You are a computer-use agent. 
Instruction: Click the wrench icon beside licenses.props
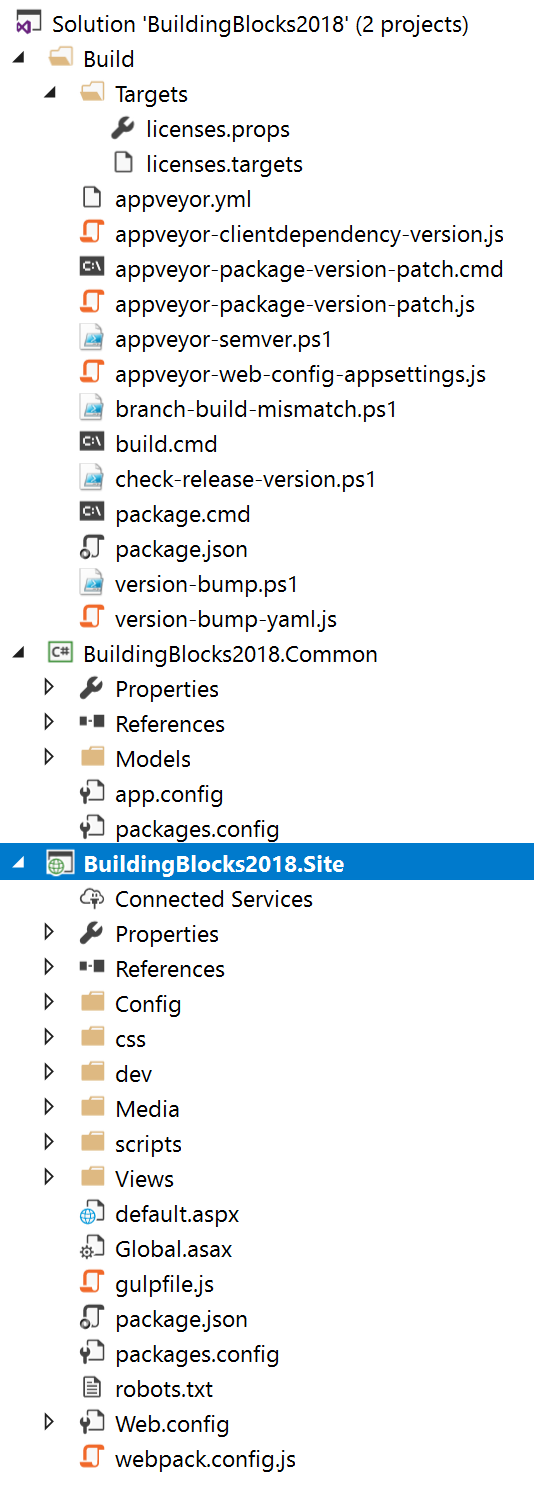coord(123,129)
